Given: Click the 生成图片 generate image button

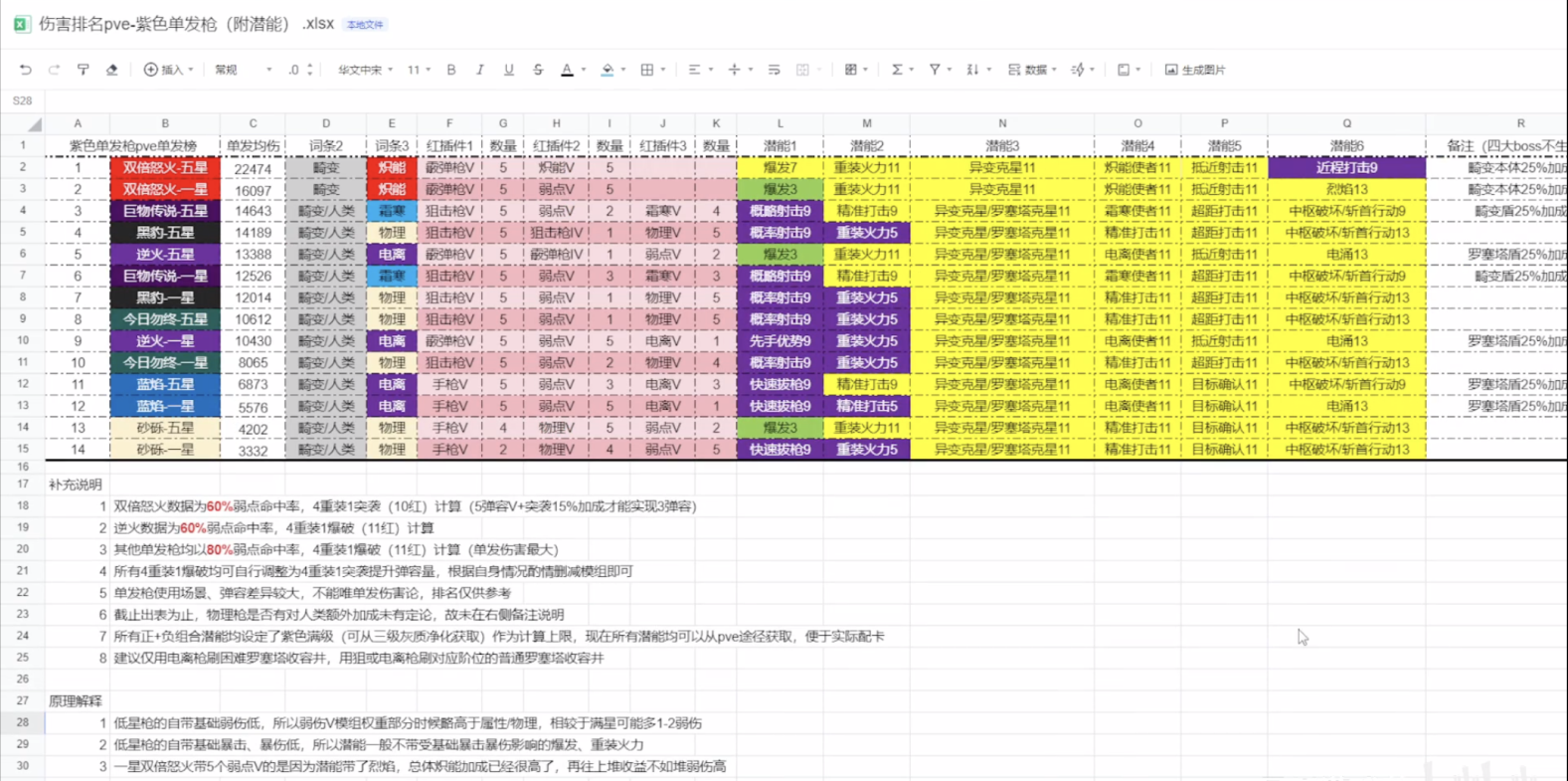Looking at the screenshot, I should [1195, 70].
